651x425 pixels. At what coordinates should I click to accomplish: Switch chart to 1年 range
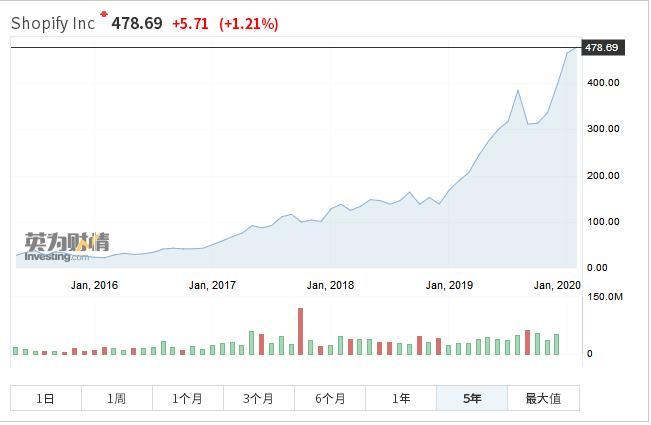tap(401, 398)
